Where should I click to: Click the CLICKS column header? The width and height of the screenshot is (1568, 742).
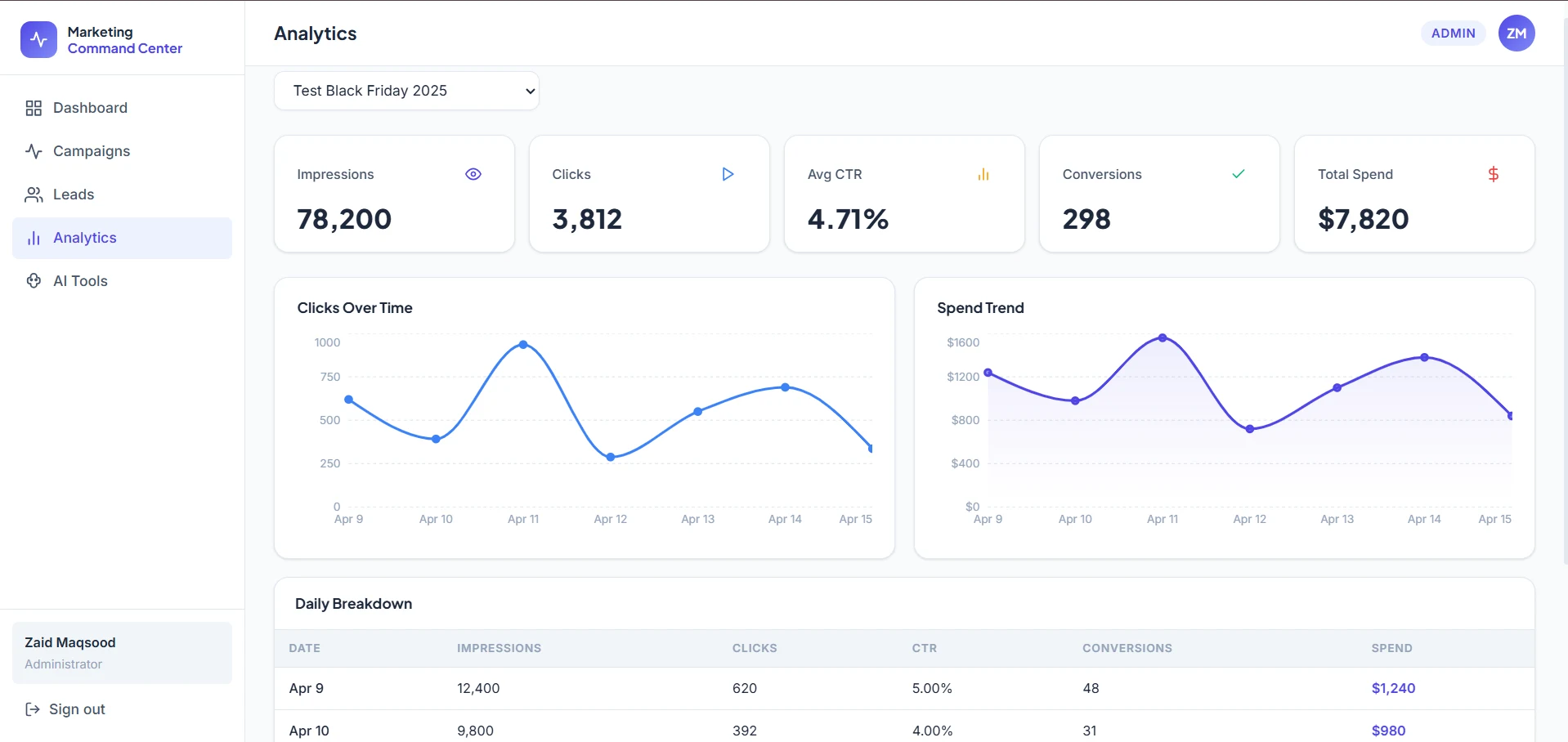tap(755, 648)
